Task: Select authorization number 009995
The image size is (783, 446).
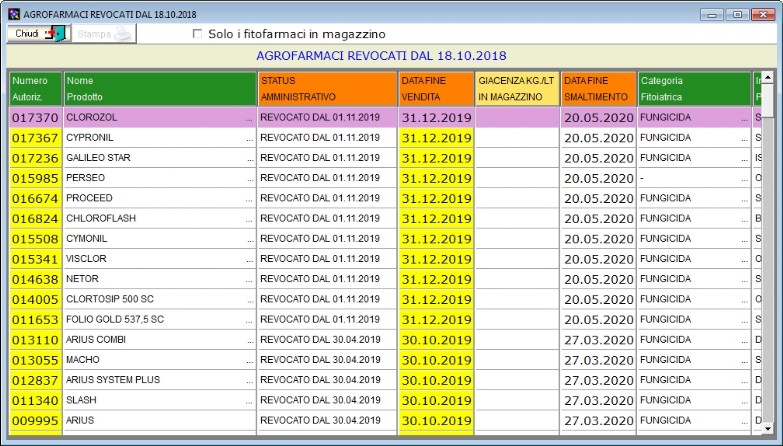Action: pyautogui.click(x=35, y=421)
